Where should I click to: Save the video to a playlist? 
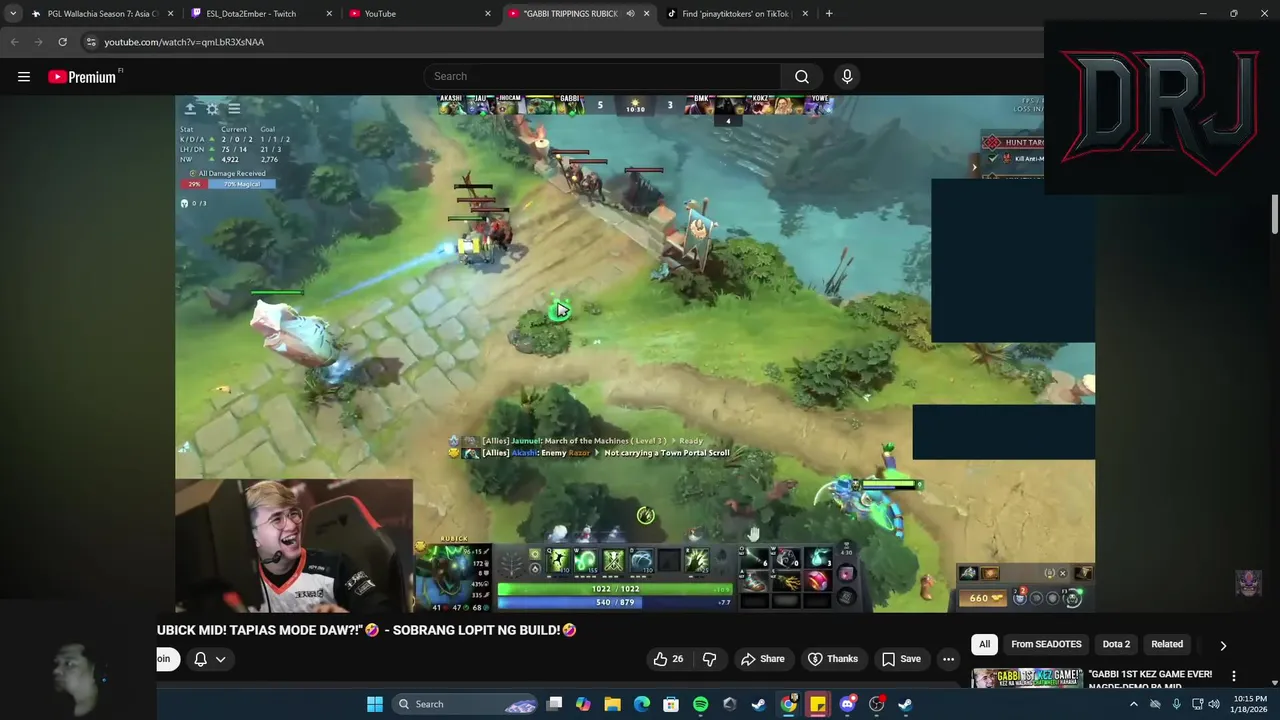coord(900,659)
